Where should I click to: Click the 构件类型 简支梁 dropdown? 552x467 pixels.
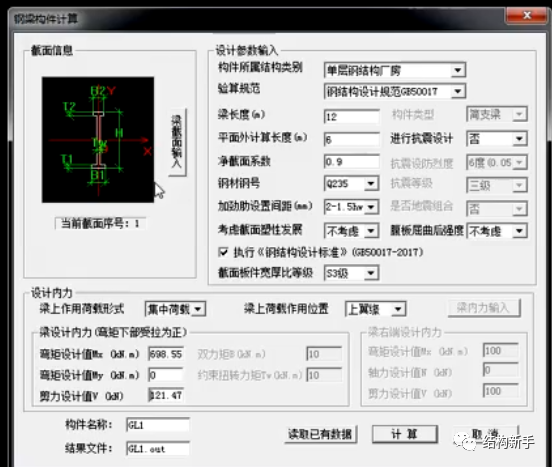pyautogui.click(x=497, y=114)
